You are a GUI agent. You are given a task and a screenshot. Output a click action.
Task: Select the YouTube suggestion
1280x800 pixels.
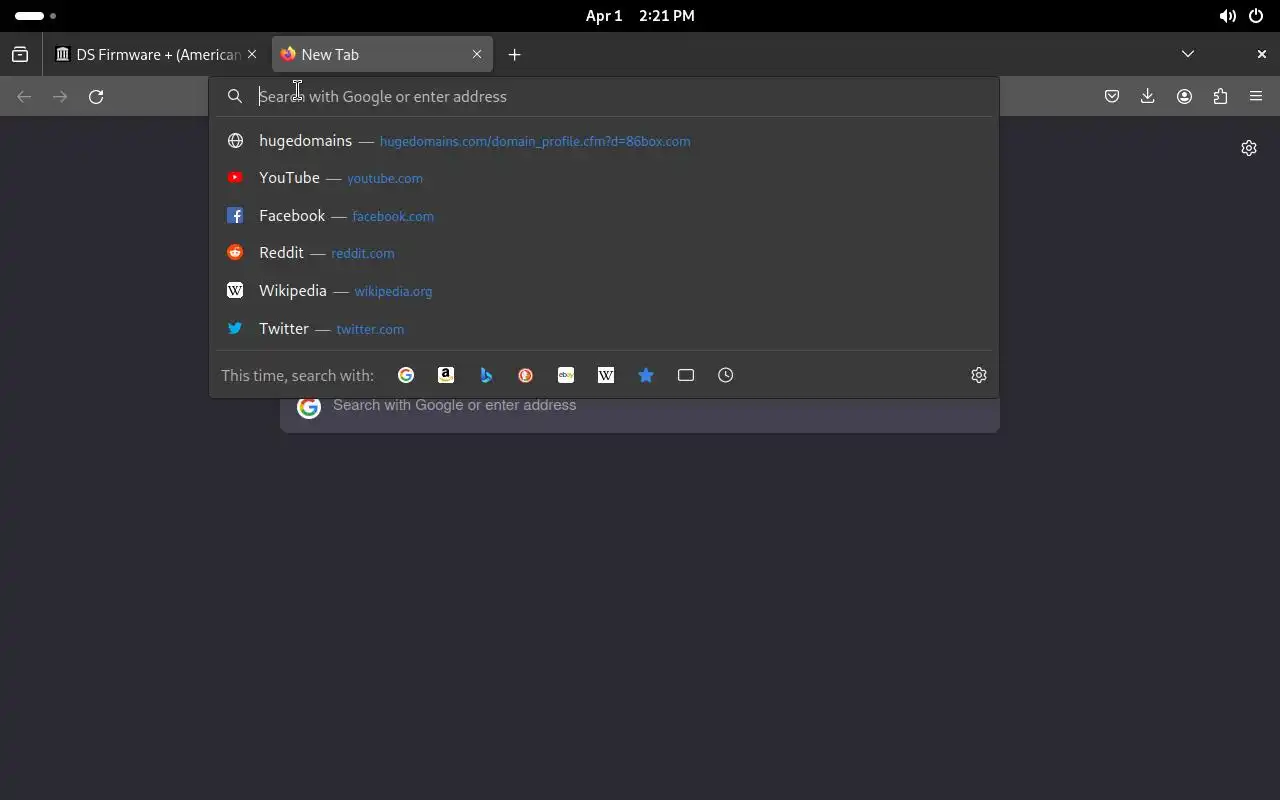click(x=604, y=178)
